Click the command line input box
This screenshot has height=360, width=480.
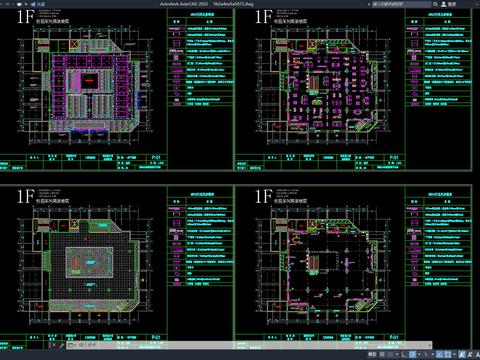[x=250, y=345]
